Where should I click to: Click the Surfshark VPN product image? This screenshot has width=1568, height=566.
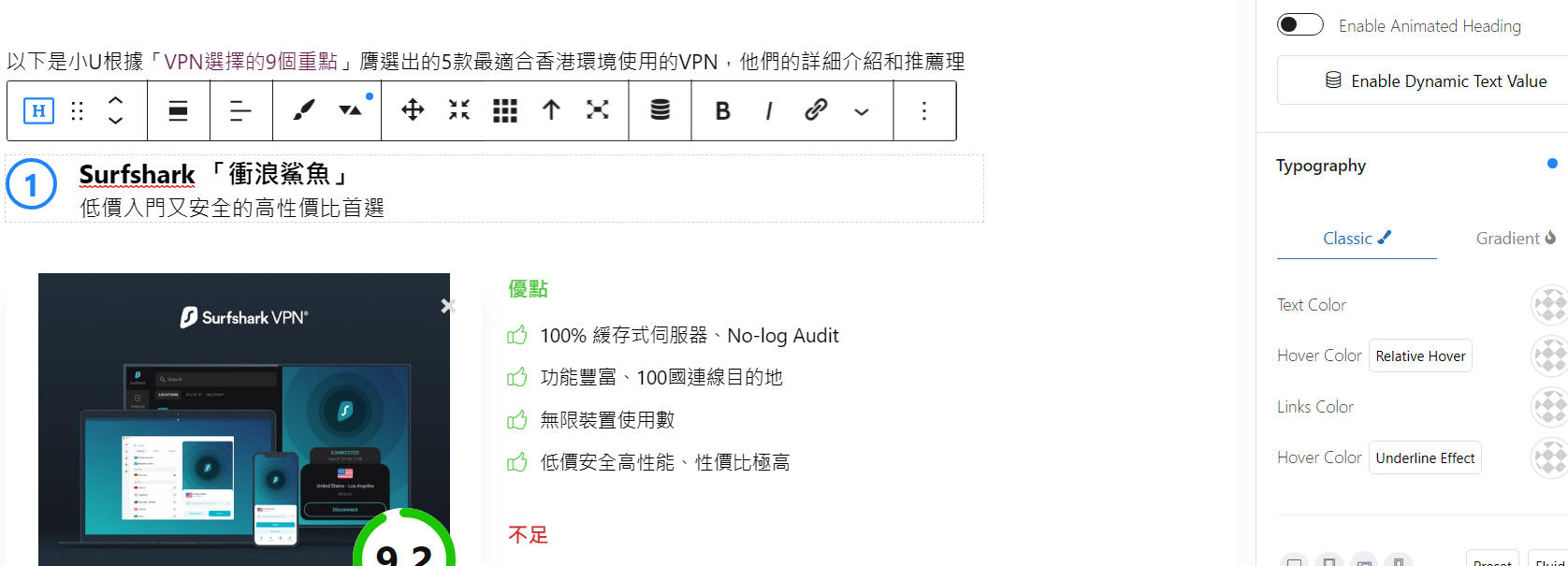pos(244,419)
